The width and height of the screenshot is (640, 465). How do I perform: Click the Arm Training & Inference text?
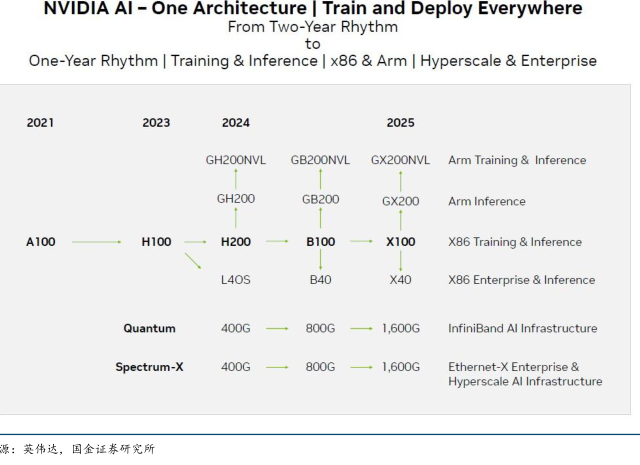[517, 160]
